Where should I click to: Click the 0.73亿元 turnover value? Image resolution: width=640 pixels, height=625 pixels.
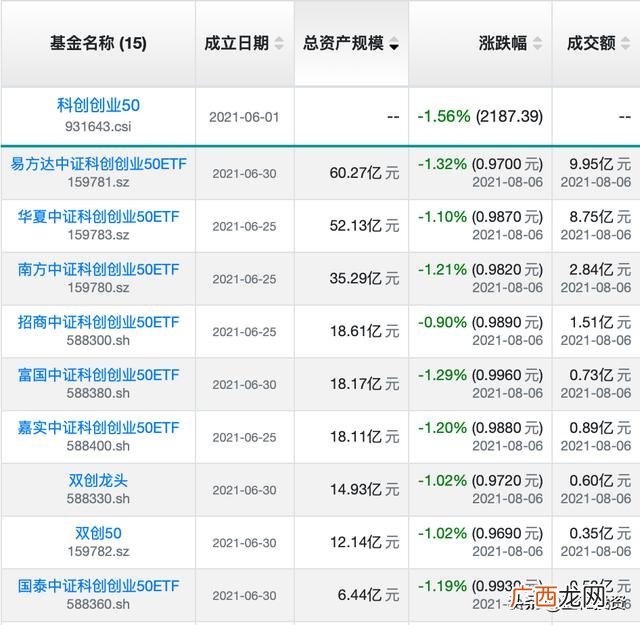tap(600, 375)
